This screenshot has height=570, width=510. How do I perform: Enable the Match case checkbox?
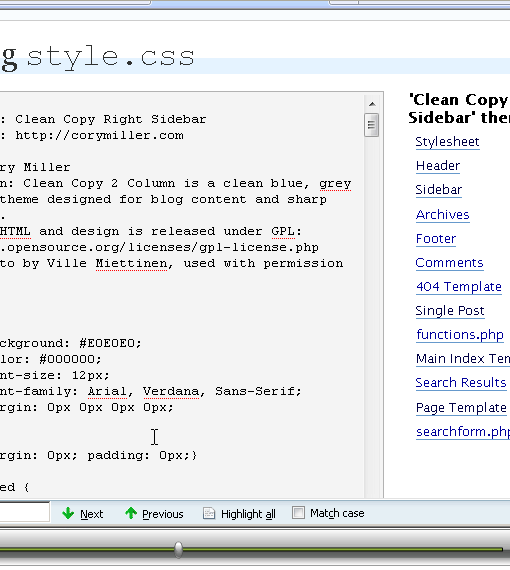pos(298,513)
